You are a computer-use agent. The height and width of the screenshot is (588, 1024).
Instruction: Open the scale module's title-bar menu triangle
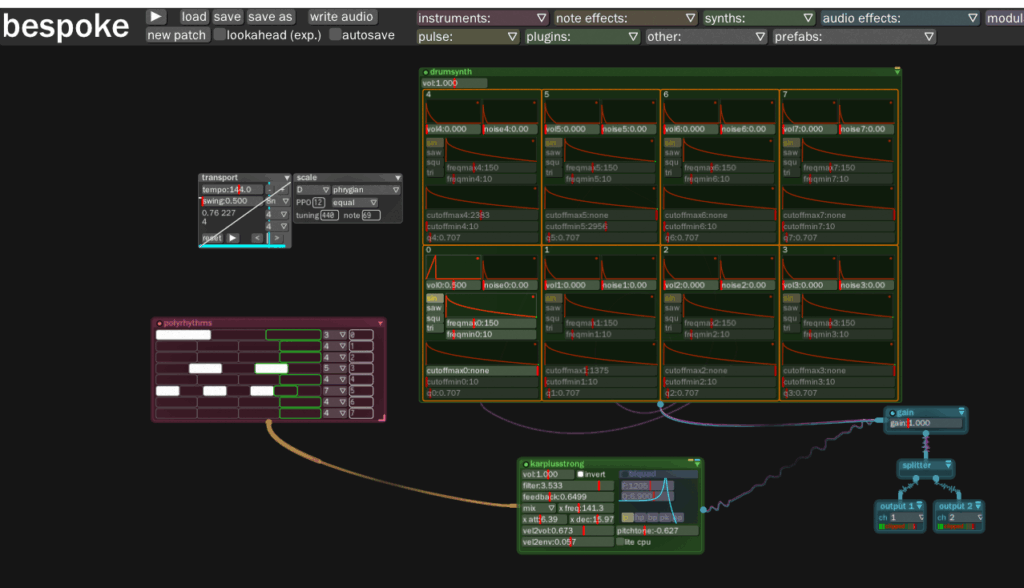[397, 178]
